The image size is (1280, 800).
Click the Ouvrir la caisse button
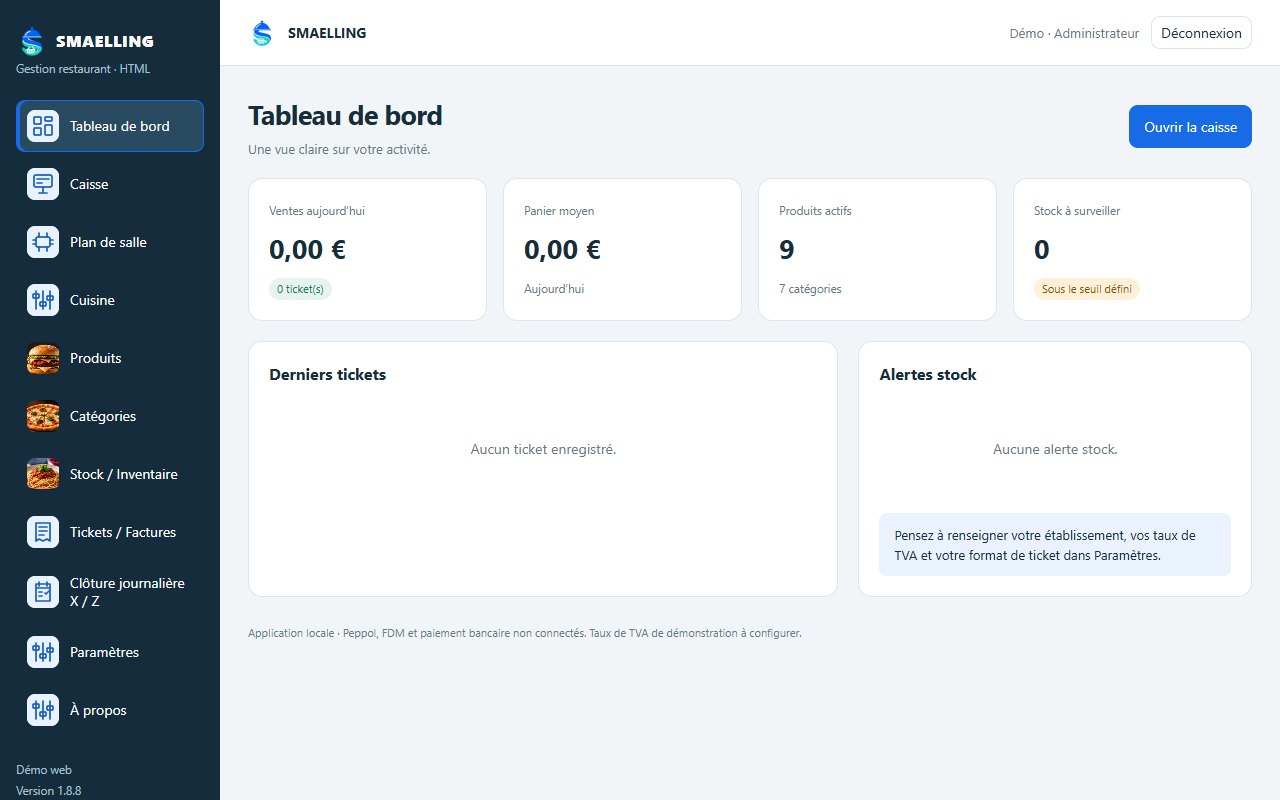click(x=1190, y=127)
